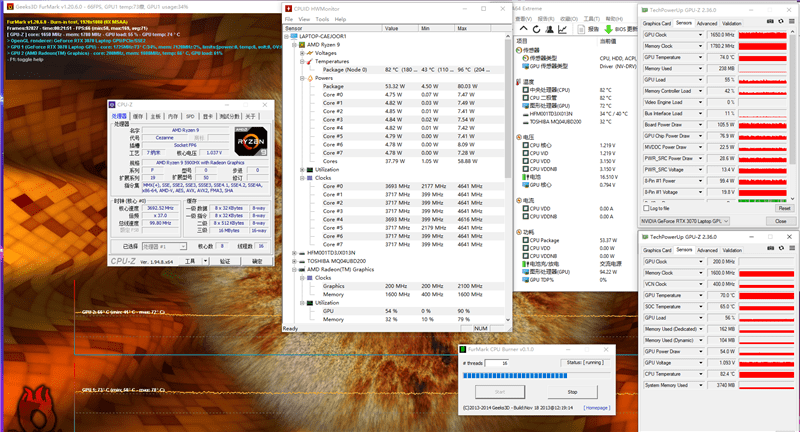Open Validation tab in lower GPU-Z window
This screenshot has width=800, height=432.
pos(732,250)
